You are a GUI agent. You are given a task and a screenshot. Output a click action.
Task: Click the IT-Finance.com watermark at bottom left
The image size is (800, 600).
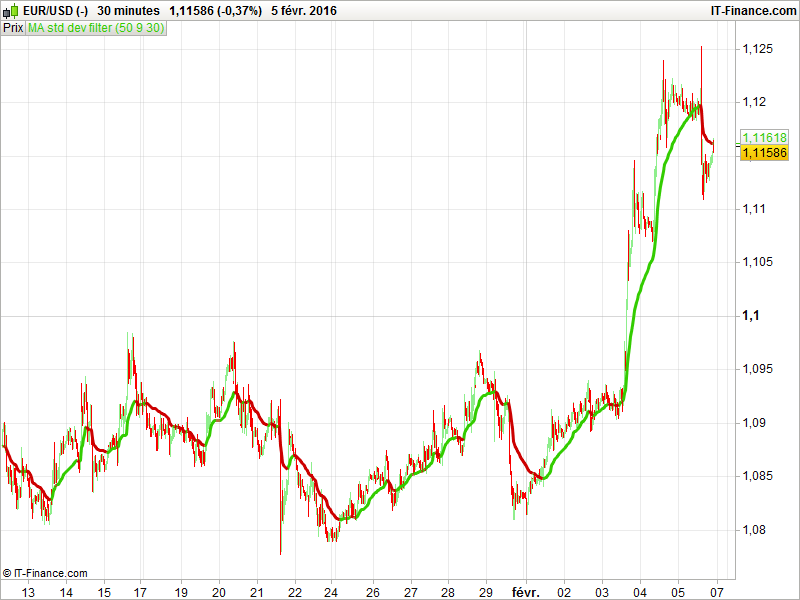(x=48, y=572)
